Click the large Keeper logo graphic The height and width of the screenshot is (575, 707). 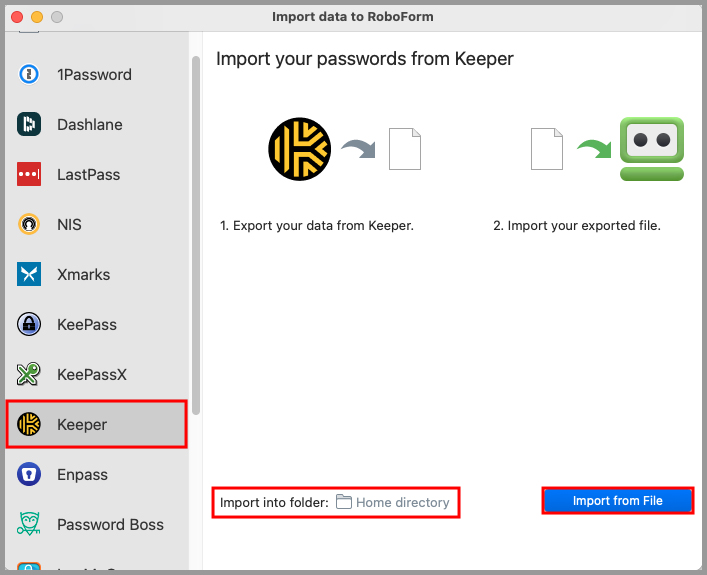coord(299,149)
